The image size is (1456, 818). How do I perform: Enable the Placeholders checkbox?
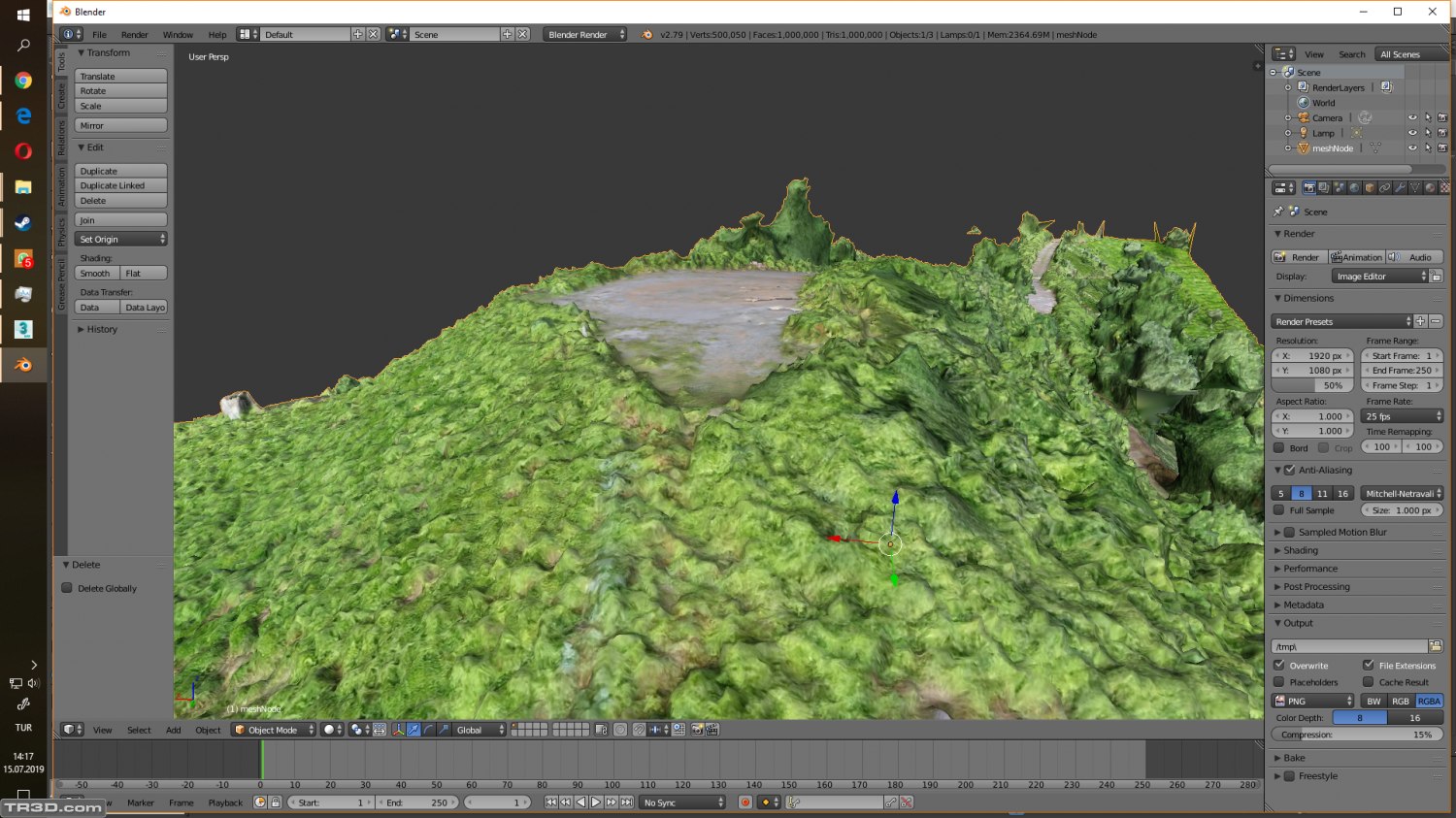tap(1279, 682)
